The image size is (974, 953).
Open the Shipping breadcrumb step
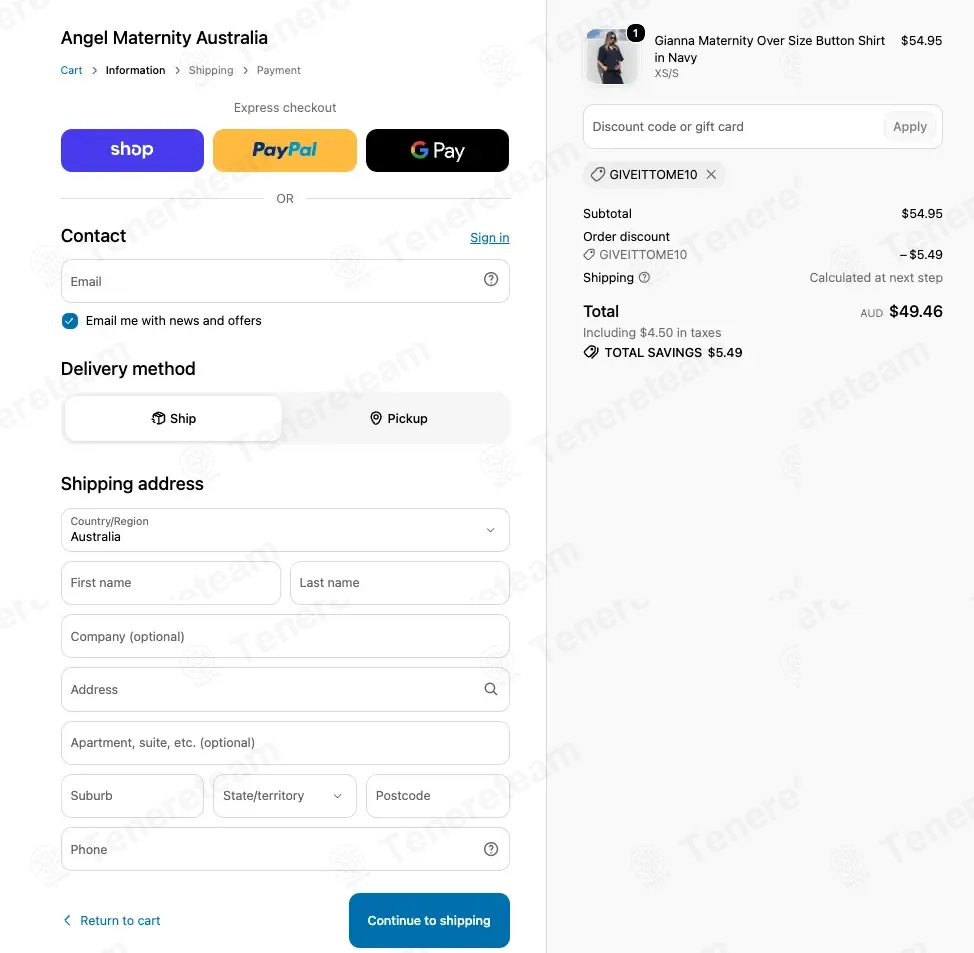tap(211, 70)
